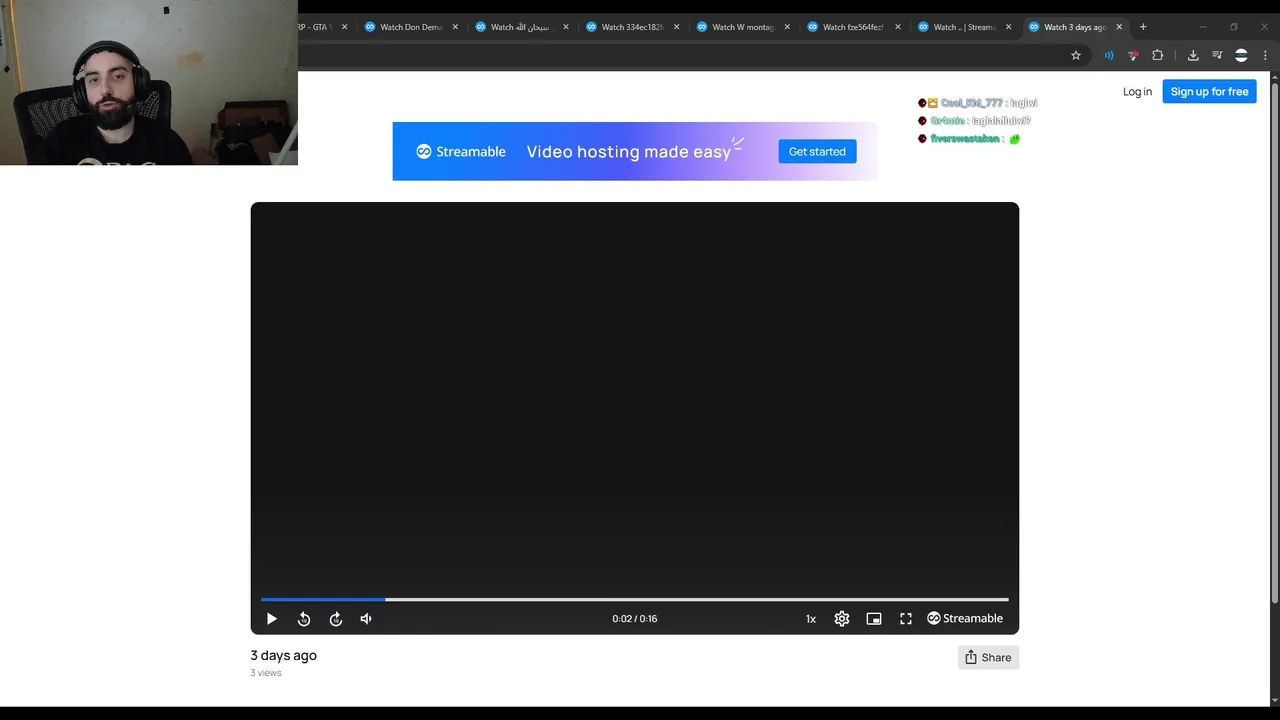This screenshot has height=720, width=1280.
Task: Click the fiverswastaken chat message
Action: (969, 139)
